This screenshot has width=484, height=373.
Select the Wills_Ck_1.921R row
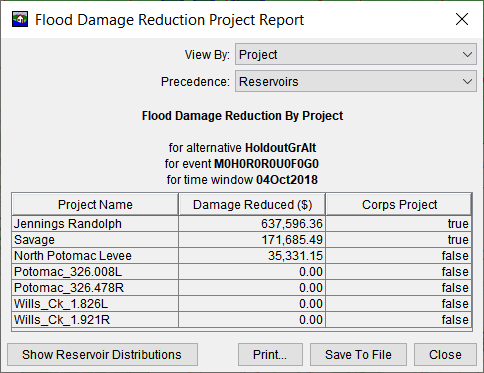[x=242, y=320]
